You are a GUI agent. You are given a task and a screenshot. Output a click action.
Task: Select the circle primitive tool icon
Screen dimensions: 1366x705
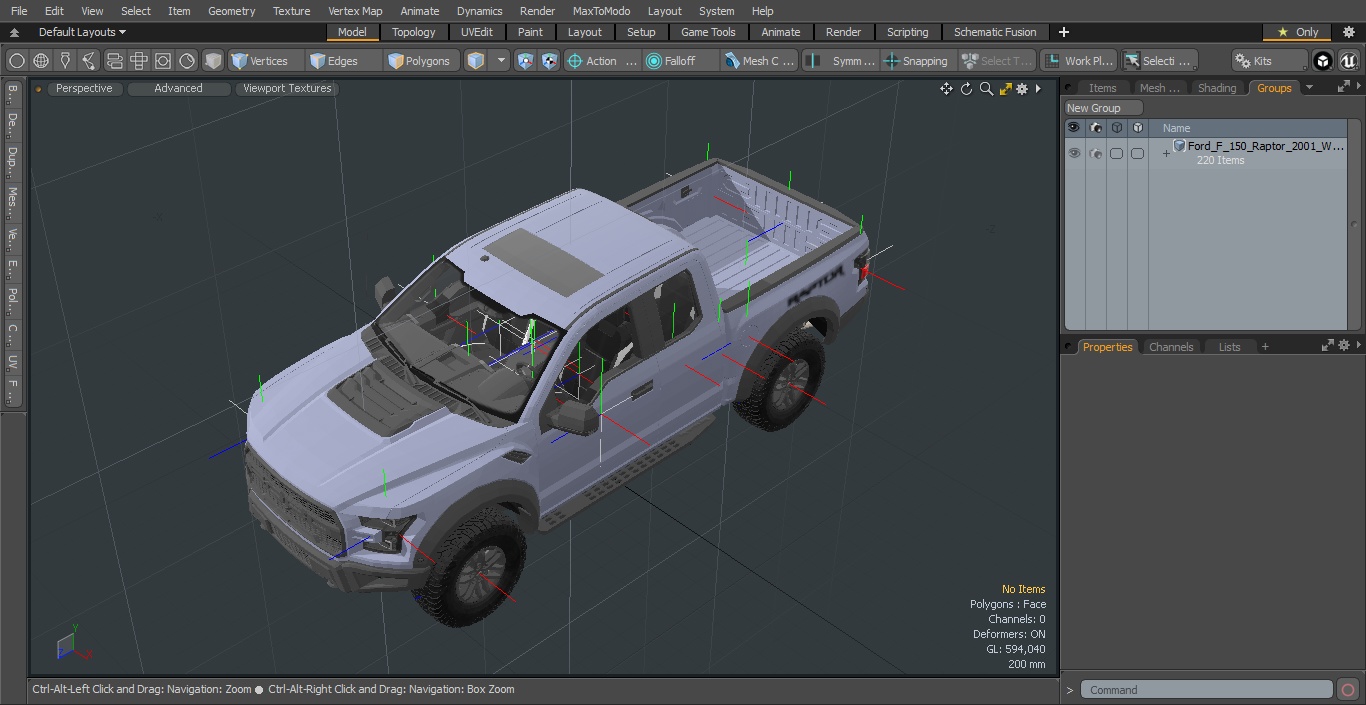pos(17,61)
